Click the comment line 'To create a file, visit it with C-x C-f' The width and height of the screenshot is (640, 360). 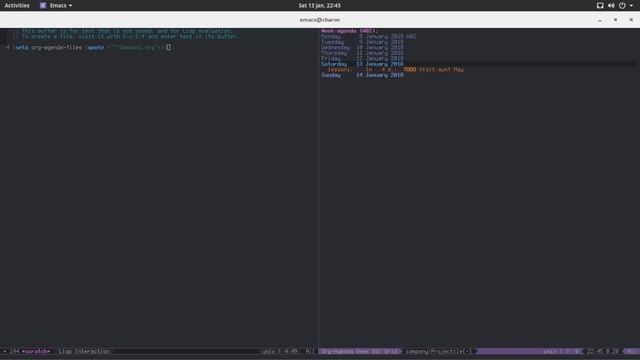[x=126, y=36]
